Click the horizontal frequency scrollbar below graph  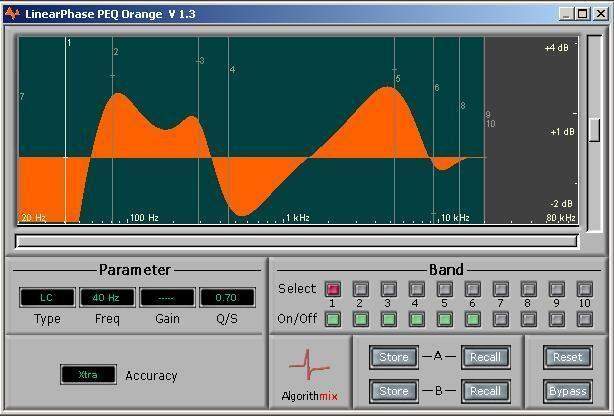tap(297, 241)
